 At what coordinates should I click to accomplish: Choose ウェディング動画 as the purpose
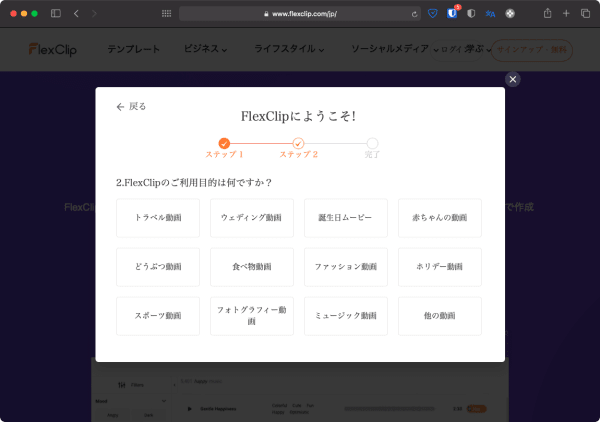point(252,218)
